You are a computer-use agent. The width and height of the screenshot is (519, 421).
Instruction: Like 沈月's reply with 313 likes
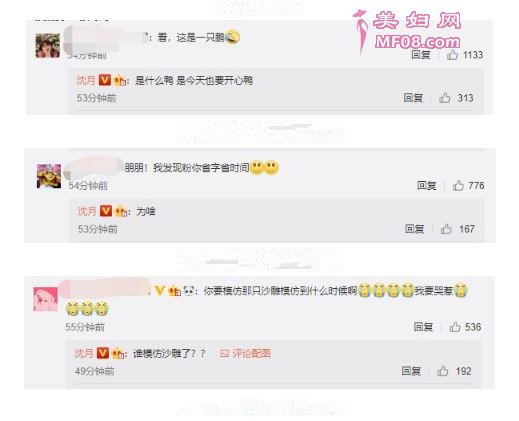pyautogui.click(x=445, y=98)
